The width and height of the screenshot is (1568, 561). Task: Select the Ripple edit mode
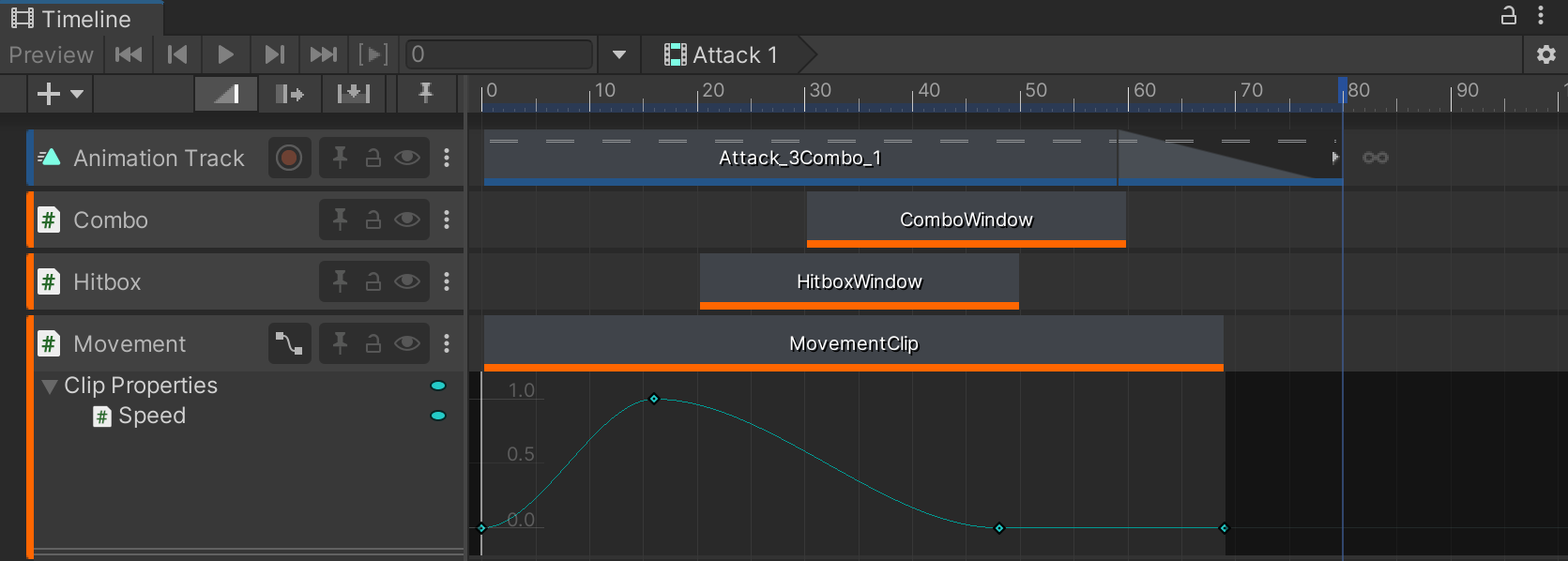point(289,94)
